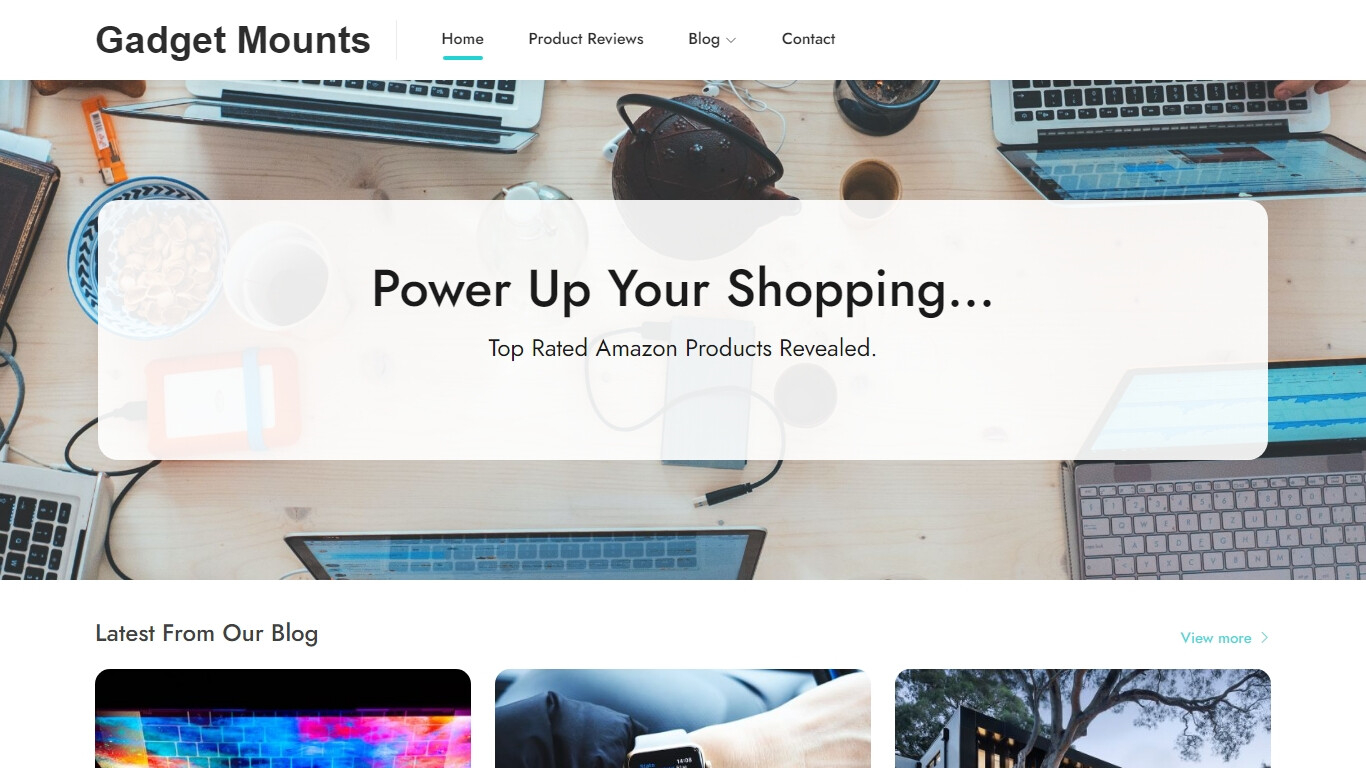This screenshot has width=1366, height=768.
Task: Open the colorful keyboard blog thumbnail
Action: (x=283, y=718)
